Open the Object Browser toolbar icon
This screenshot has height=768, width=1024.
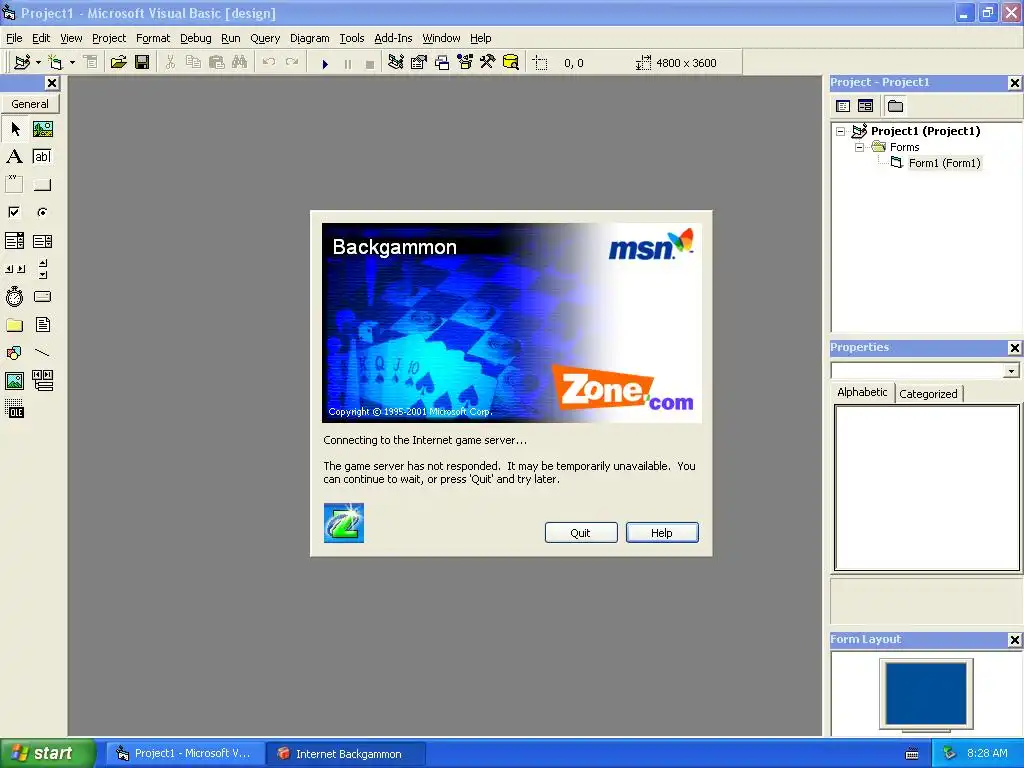click(x=465, y=63)
